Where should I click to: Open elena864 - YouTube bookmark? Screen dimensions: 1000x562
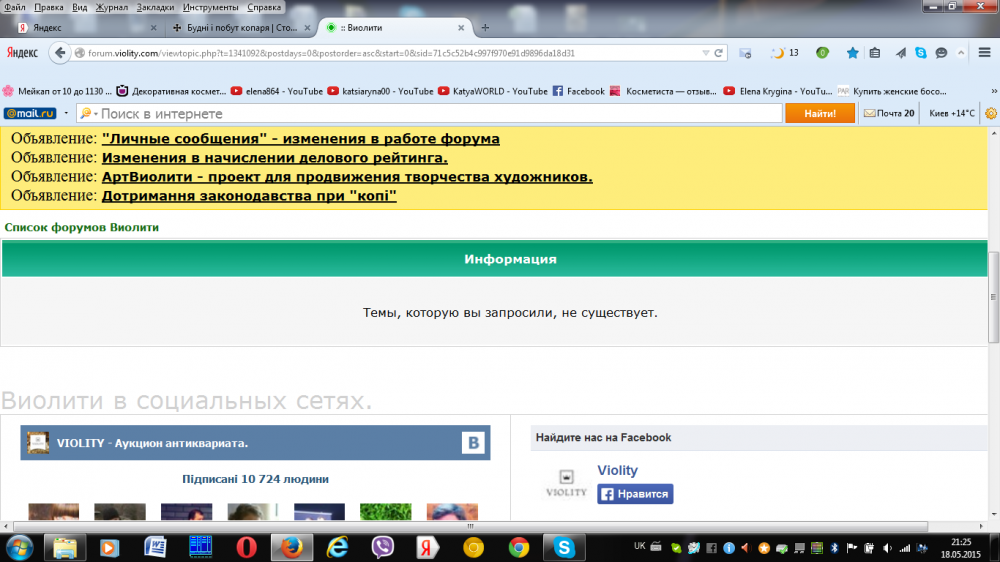coord(277,91)
